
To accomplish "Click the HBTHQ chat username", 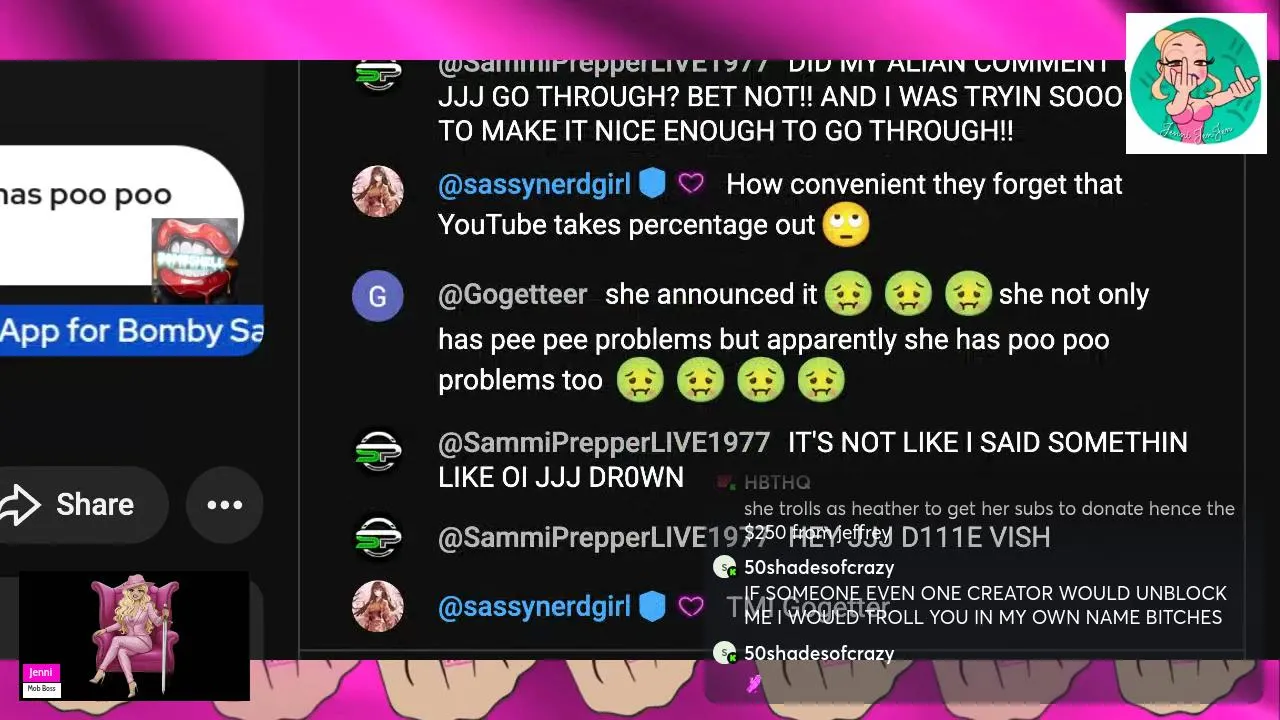I will tap(777, 482).
